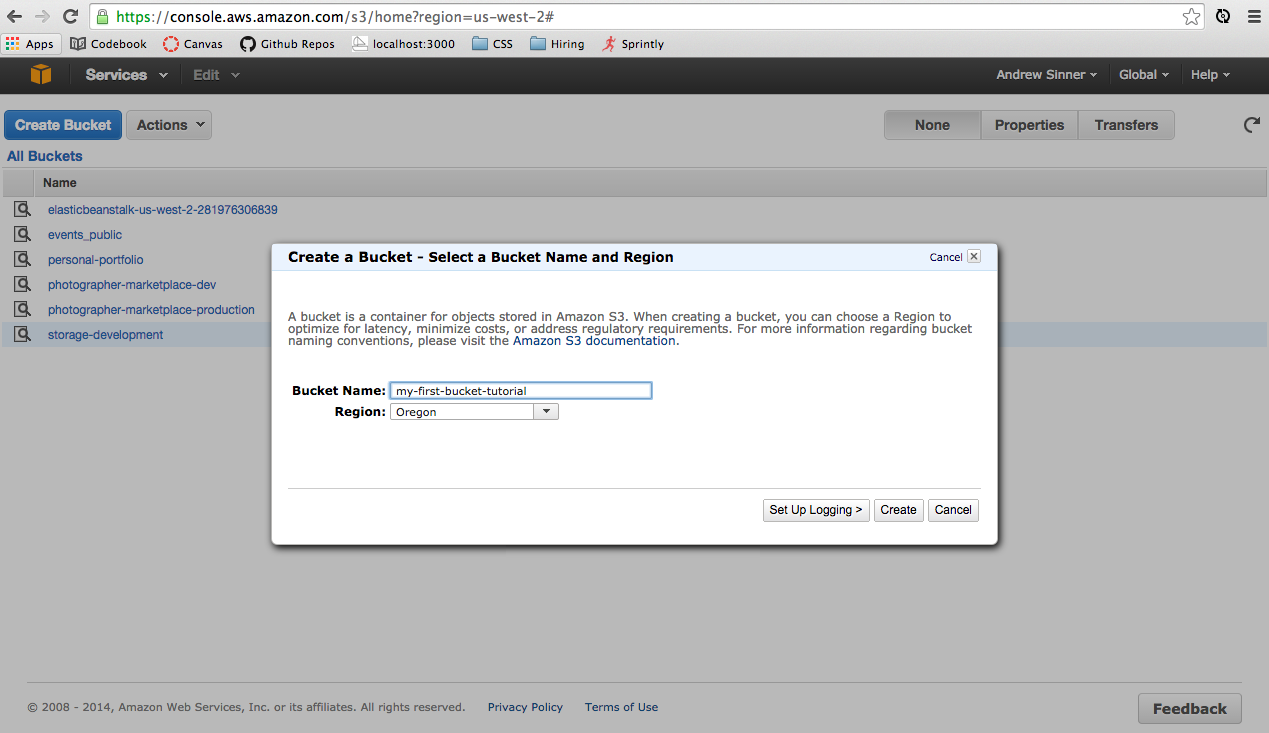Open the Apps bookmarks shortcut
Screen dimensions: 1269x733
[x=30, y=44]
